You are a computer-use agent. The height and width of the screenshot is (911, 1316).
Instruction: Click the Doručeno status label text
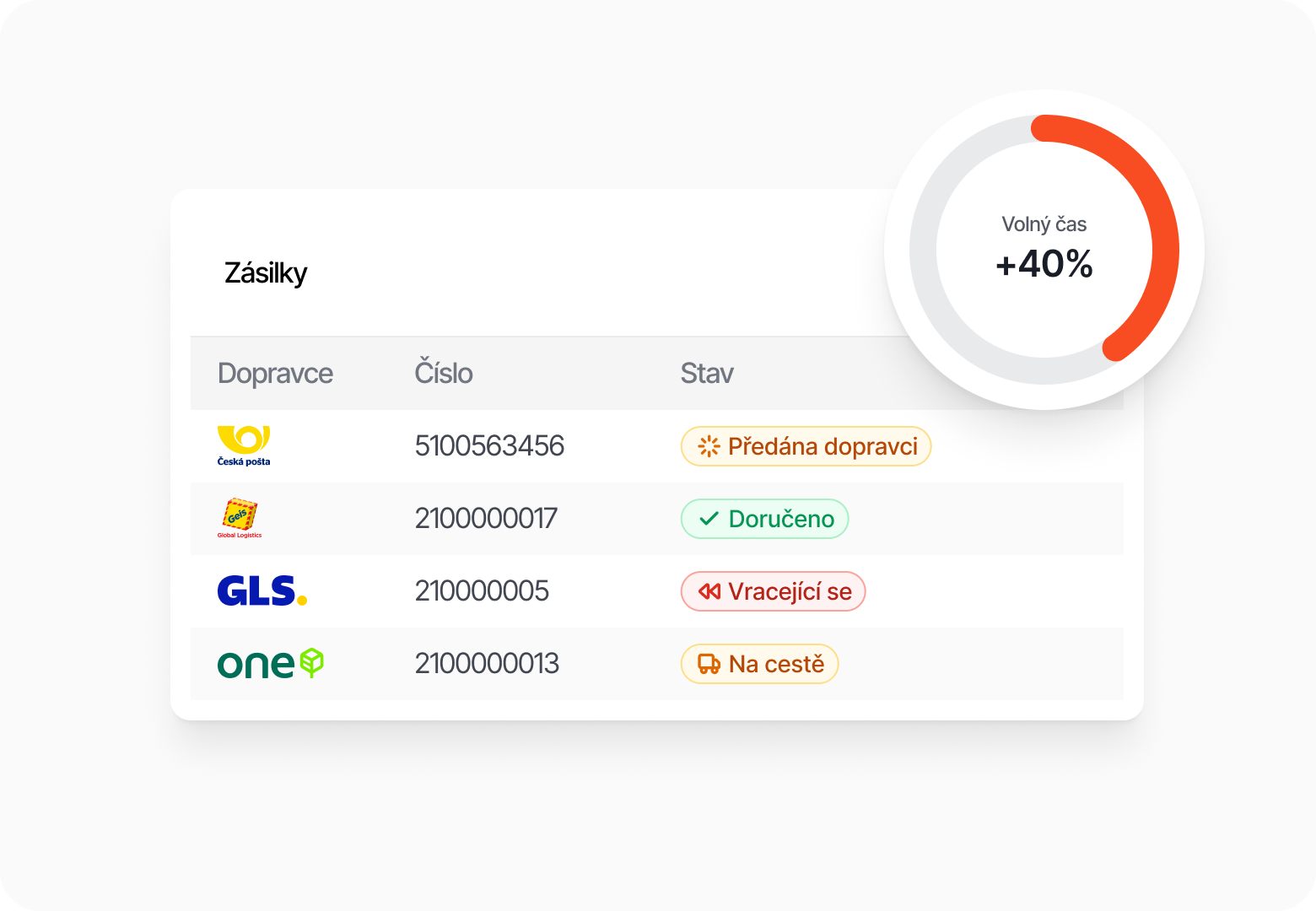(781, 519)
